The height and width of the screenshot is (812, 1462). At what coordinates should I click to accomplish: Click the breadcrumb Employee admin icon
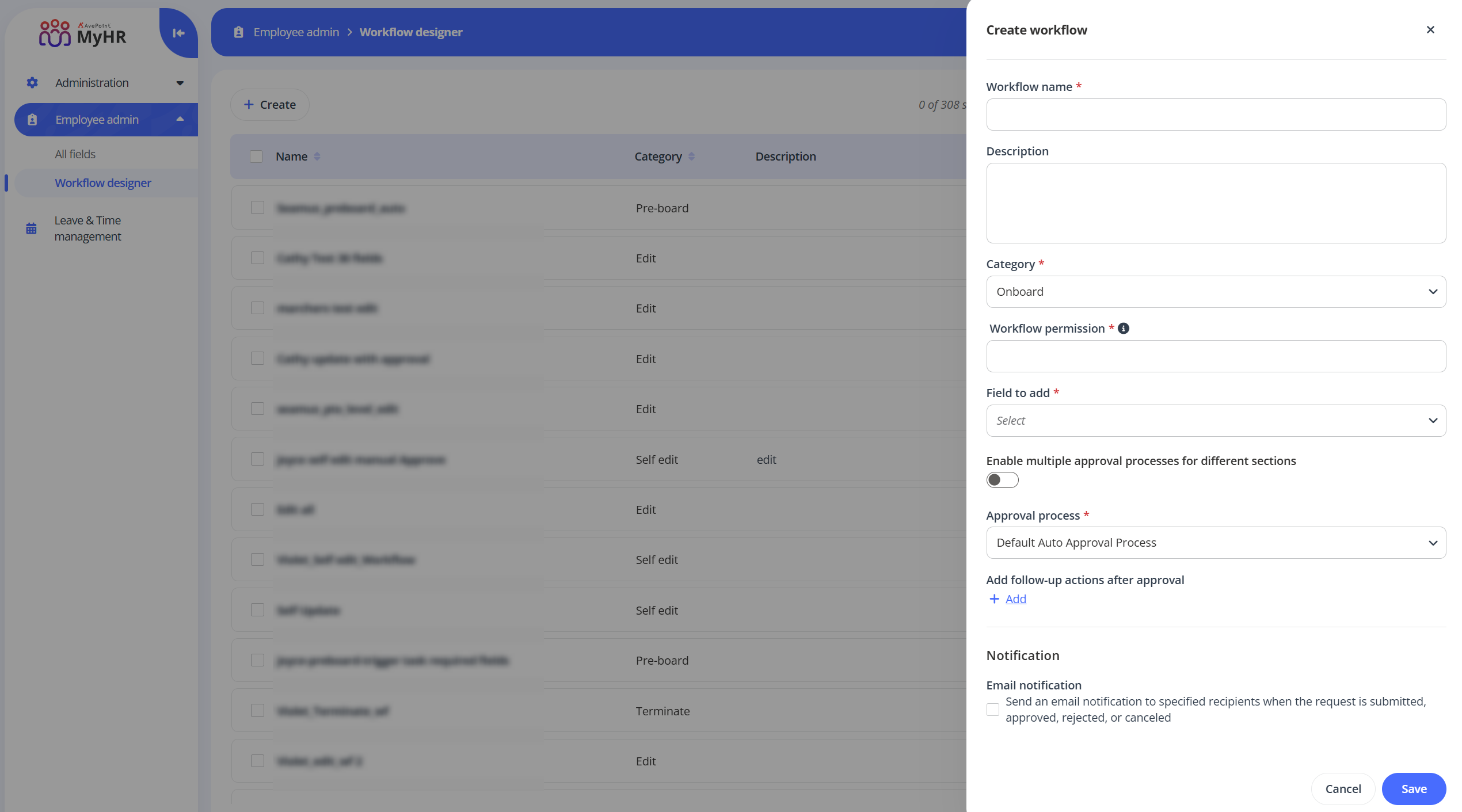pyautogui.click(x=239, y=32)
